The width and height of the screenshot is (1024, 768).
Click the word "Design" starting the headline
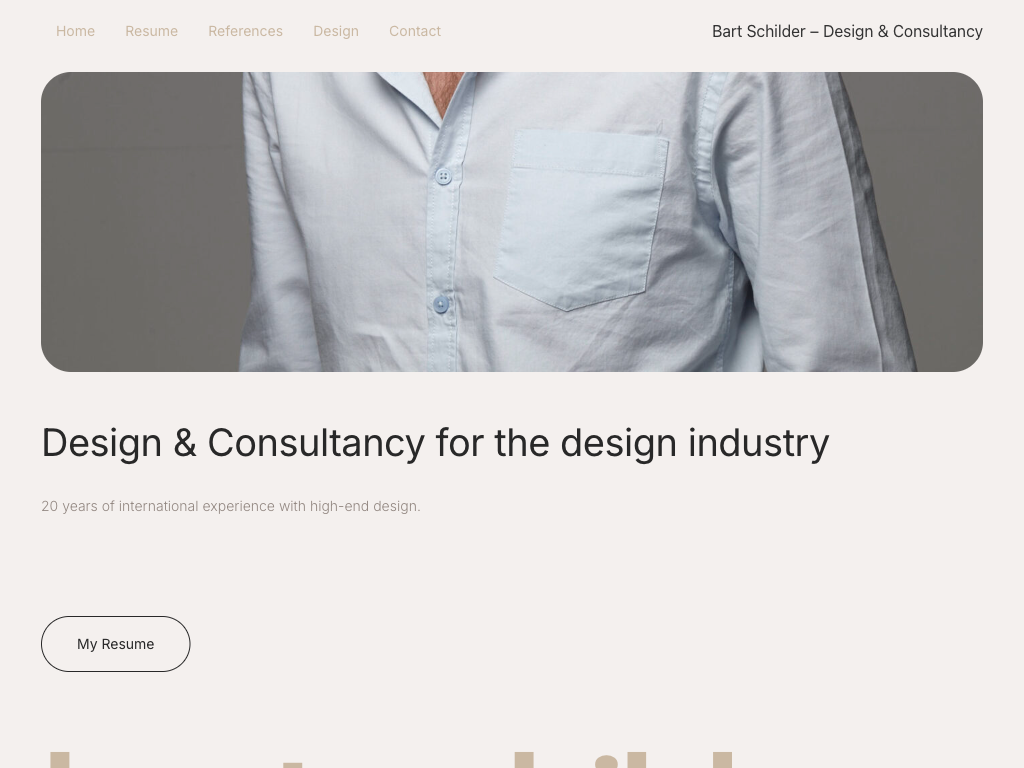point(101,443)
